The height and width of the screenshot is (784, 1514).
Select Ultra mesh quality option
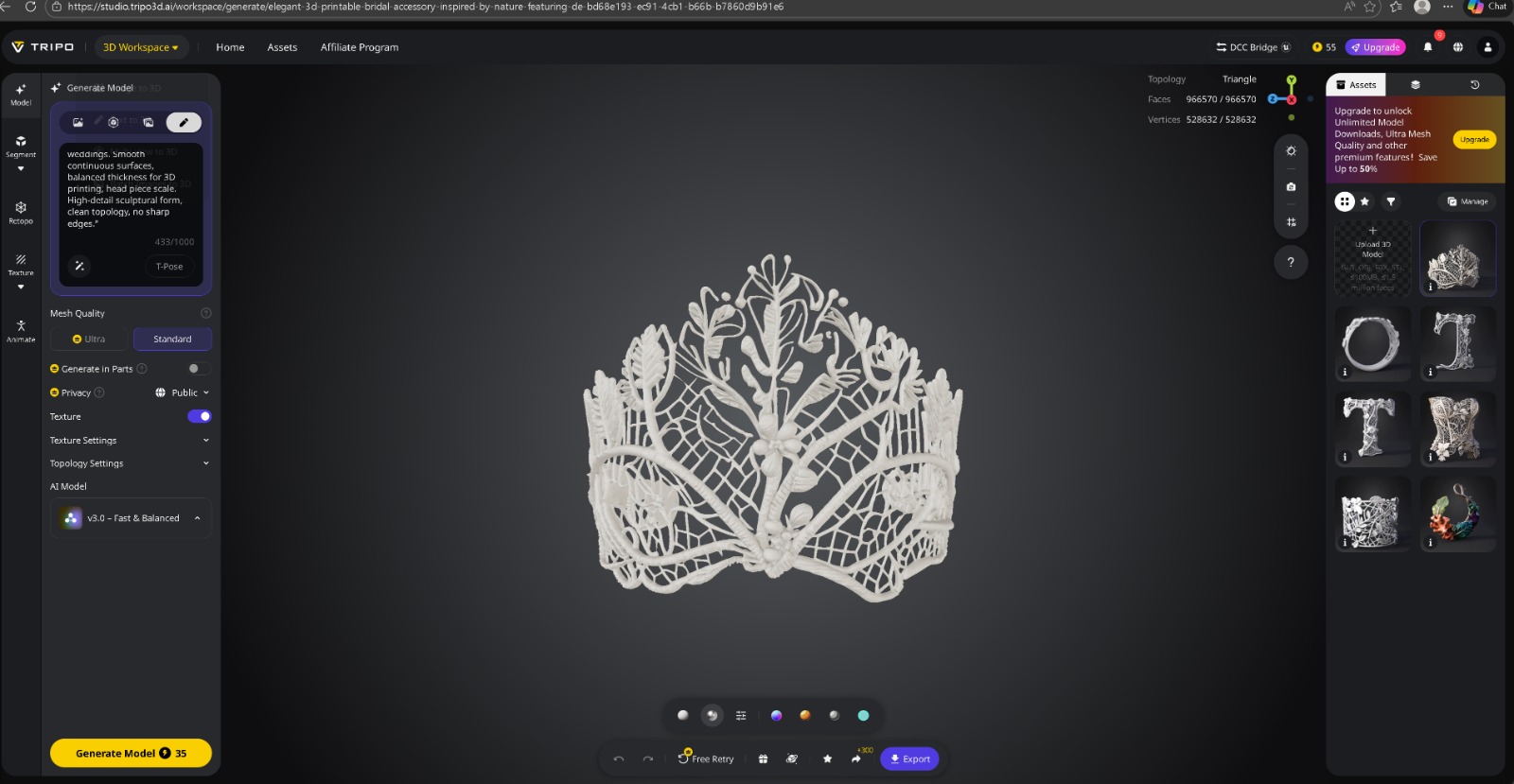[90, 339]
